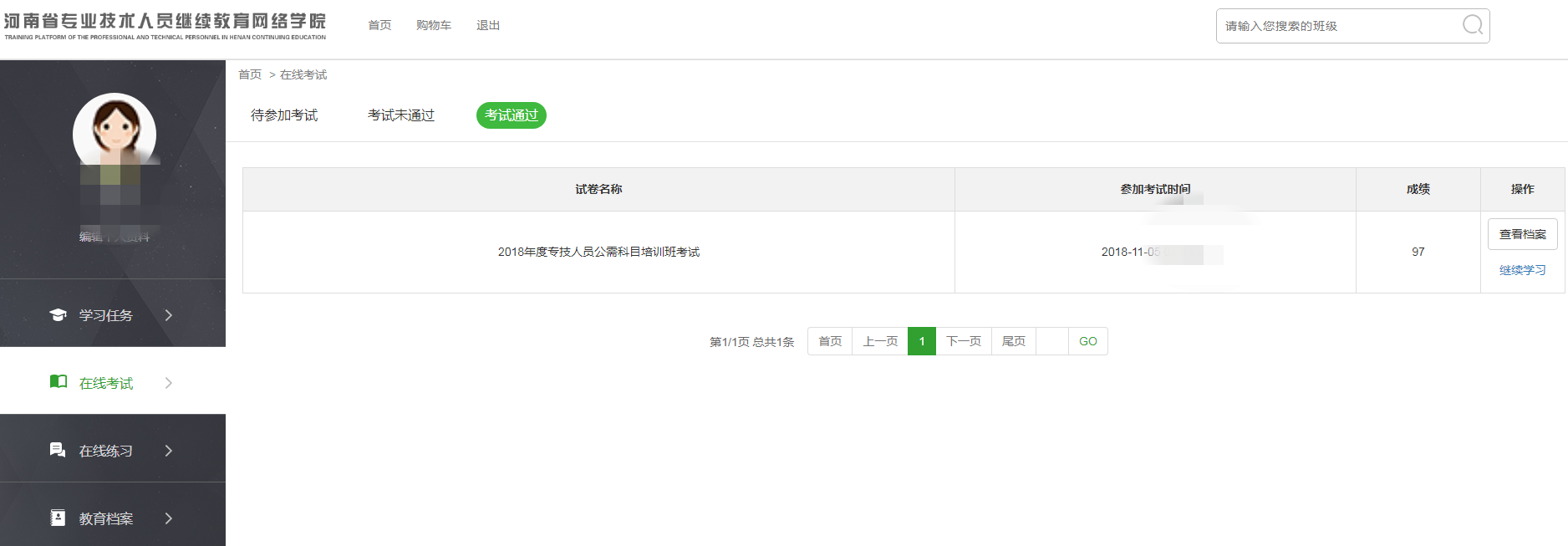Select the 考试通过 tab
The height and width of the screenshot is (546, 1568).
coord(511,115)
